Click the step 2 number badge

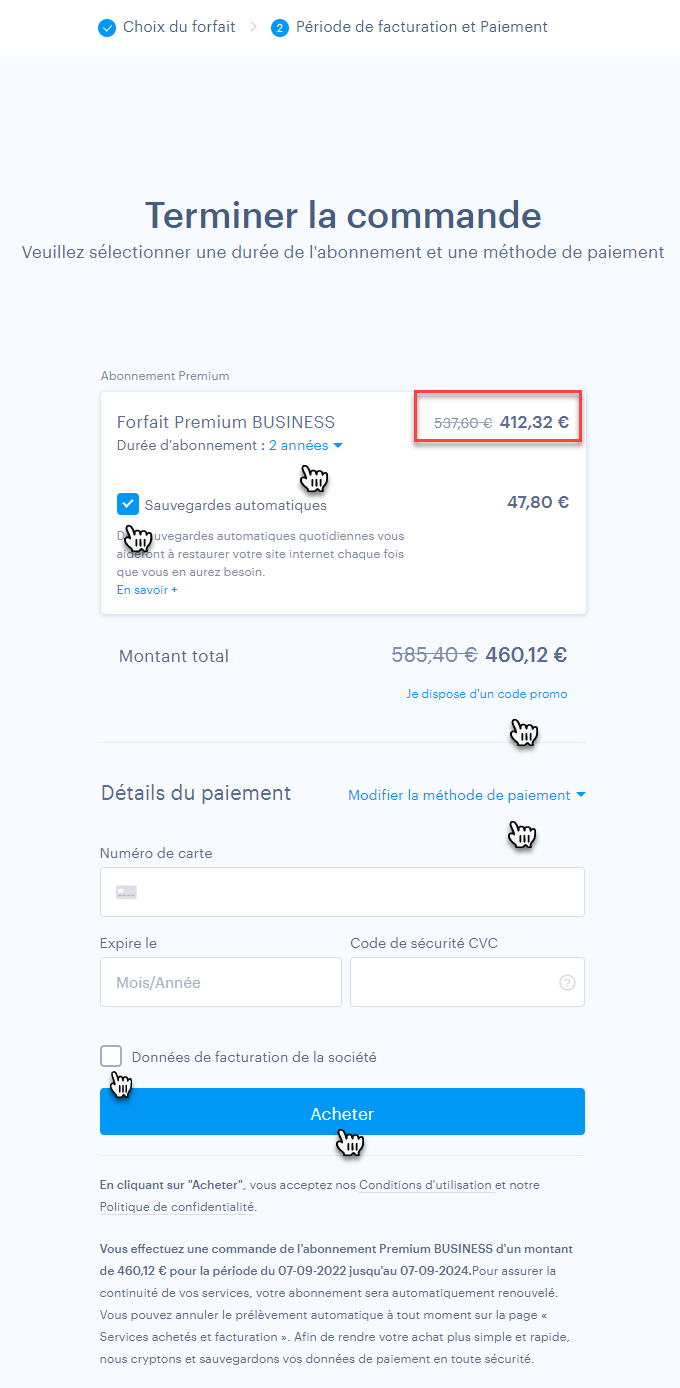[280, 28]
